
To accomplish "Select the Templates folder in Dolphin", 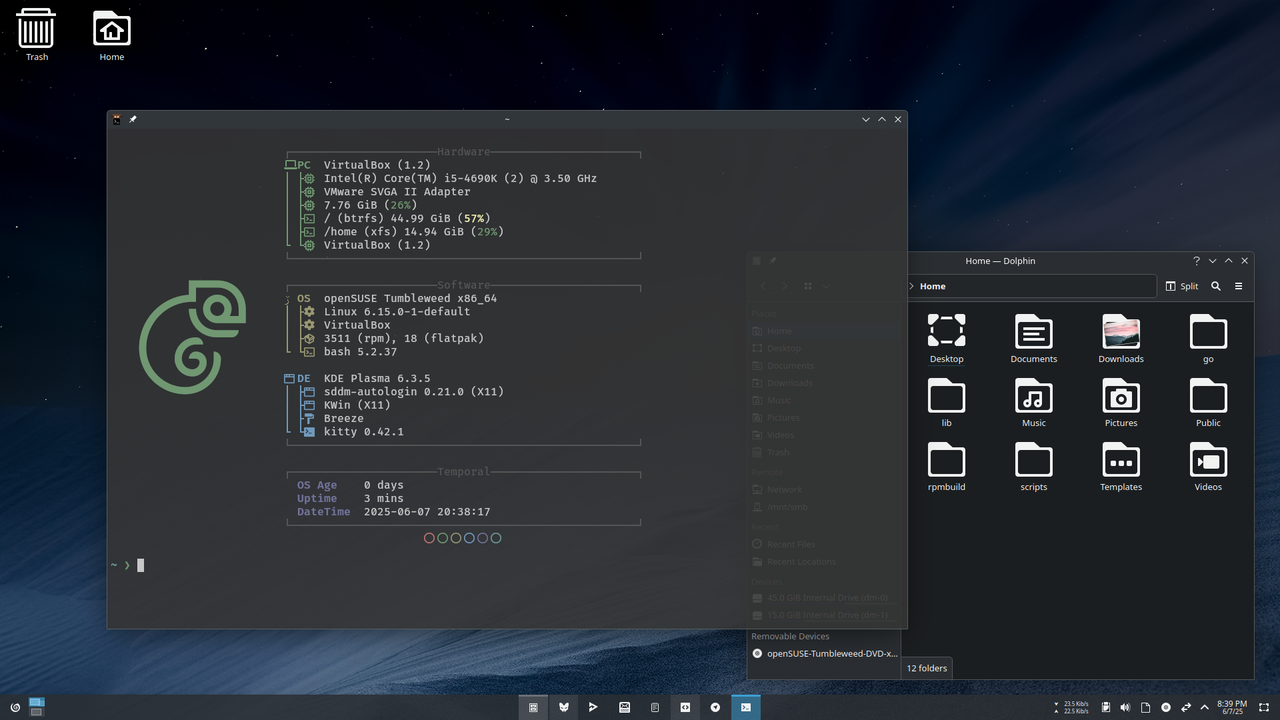I will point(1121,467).
